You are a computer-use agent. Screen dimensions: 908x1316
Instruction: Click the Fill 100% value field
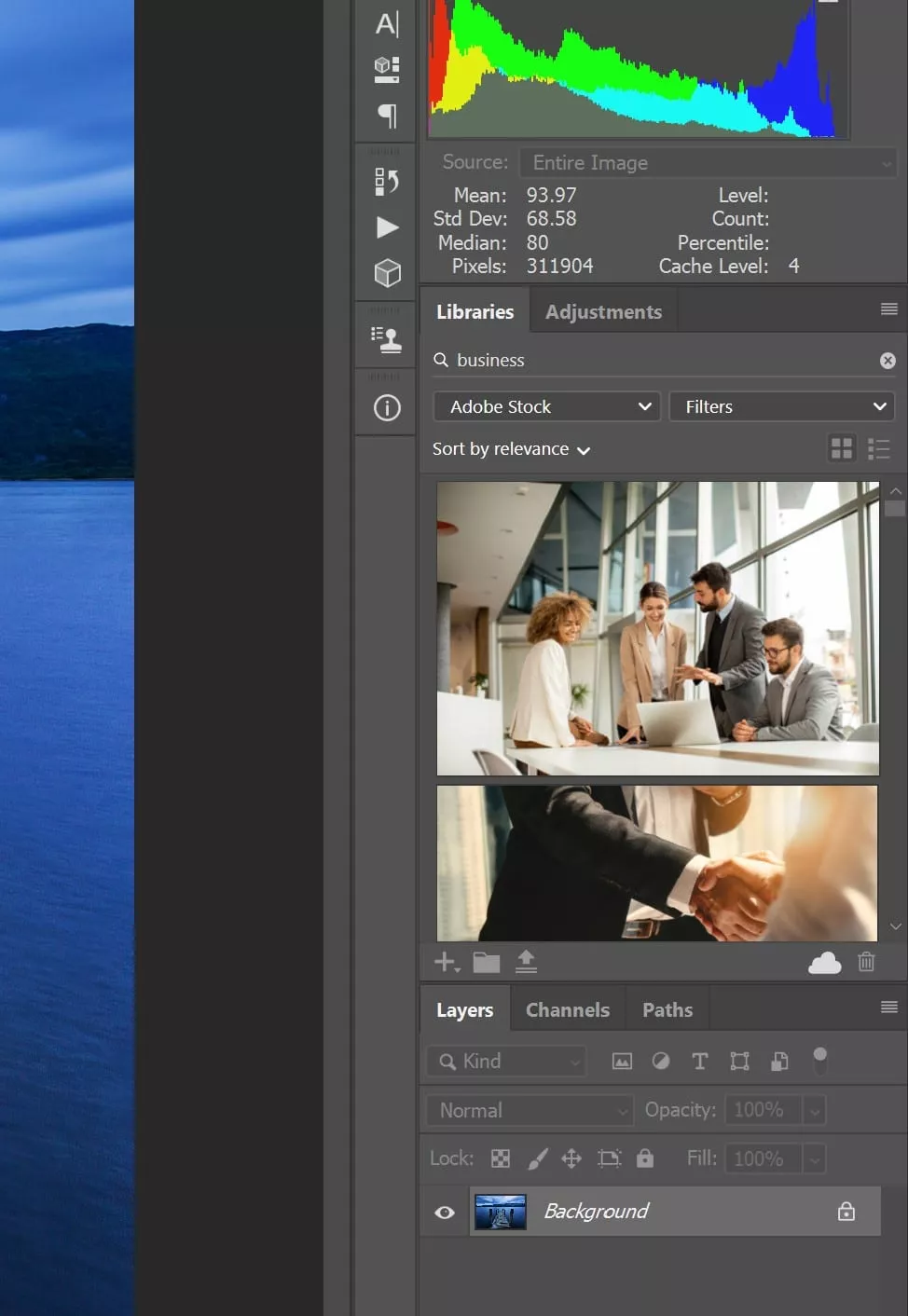click(764, 1158)
